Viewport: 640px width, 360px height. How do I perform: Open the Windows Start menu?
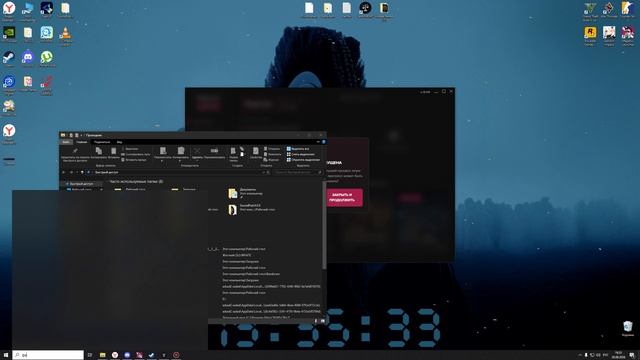pos(6,355)
